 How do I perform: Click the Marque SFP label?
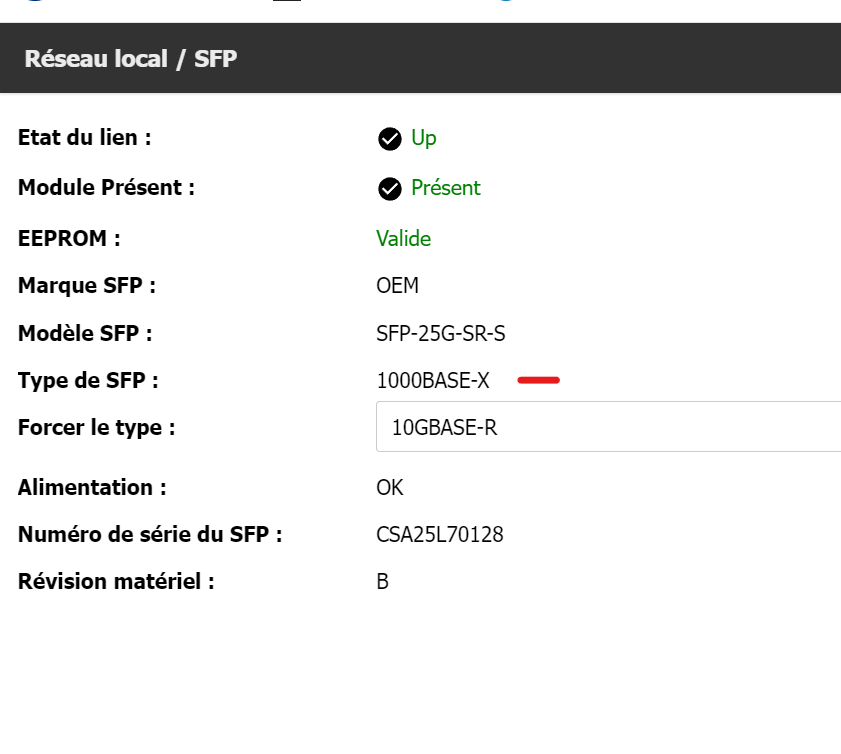pyautogui.click(x=87, y=286)
